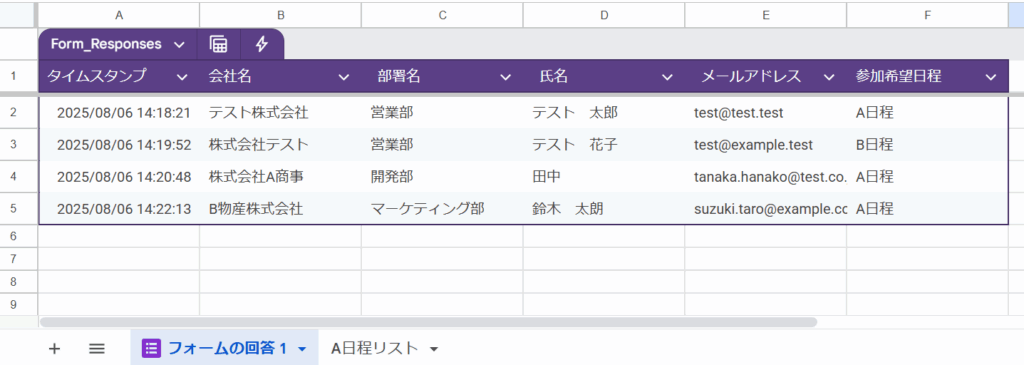1024x365 pixels.
Task: Select column E header
Action: click(765, 14)
